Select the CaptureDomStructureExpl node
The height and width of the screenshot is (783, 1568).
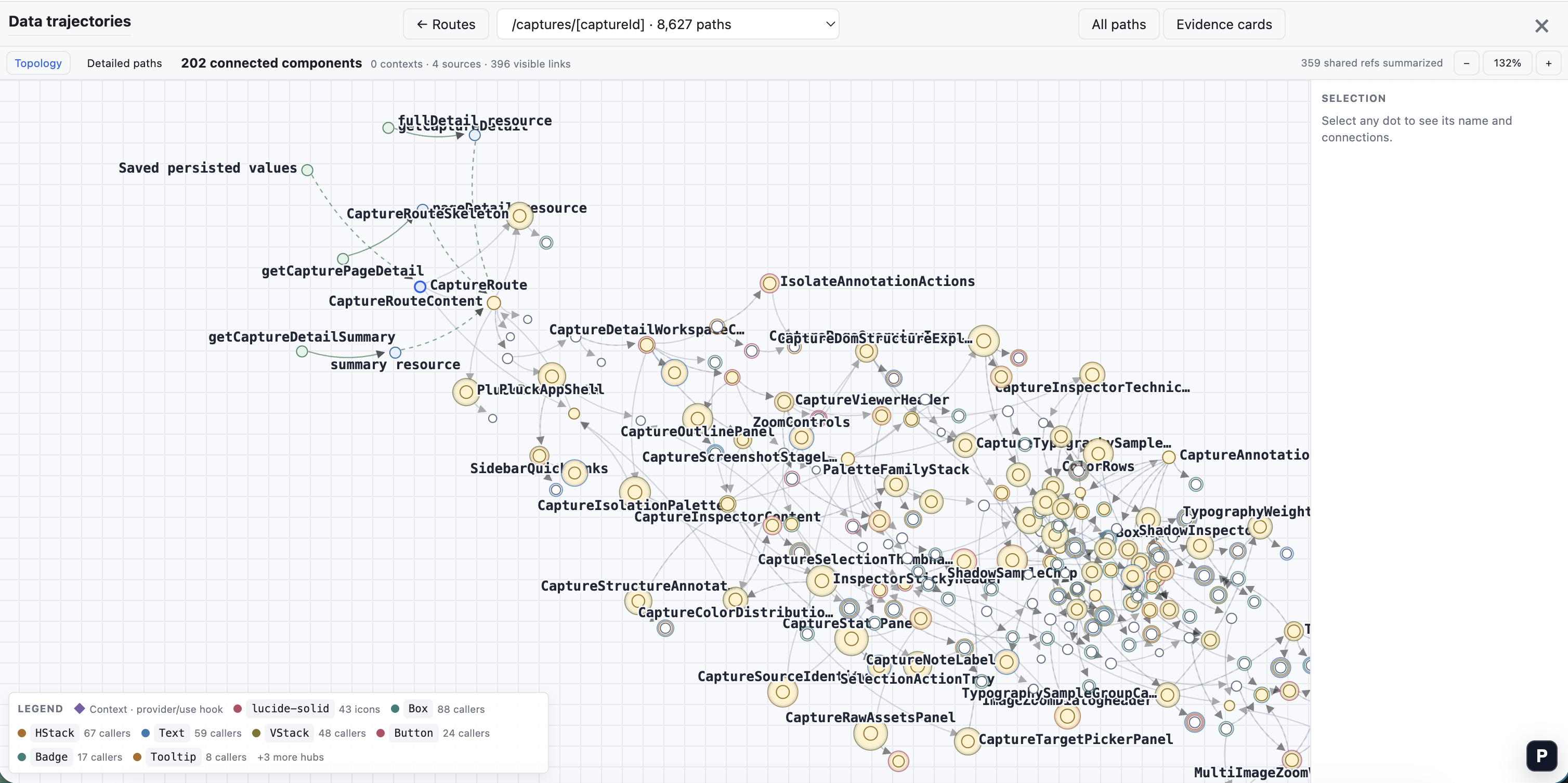click(983, 341)
